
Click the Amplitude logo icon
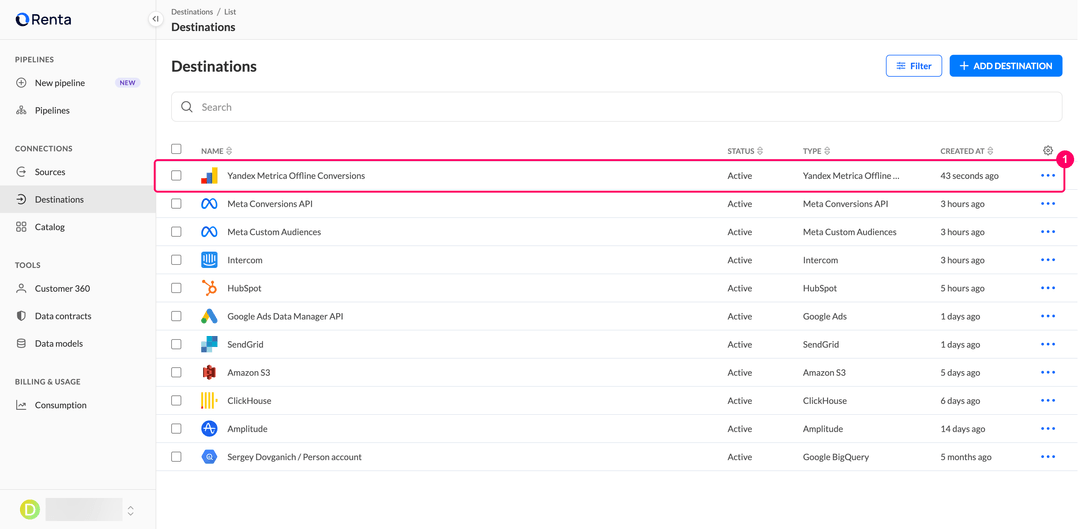pyautogui.click(x=209, y=428)
